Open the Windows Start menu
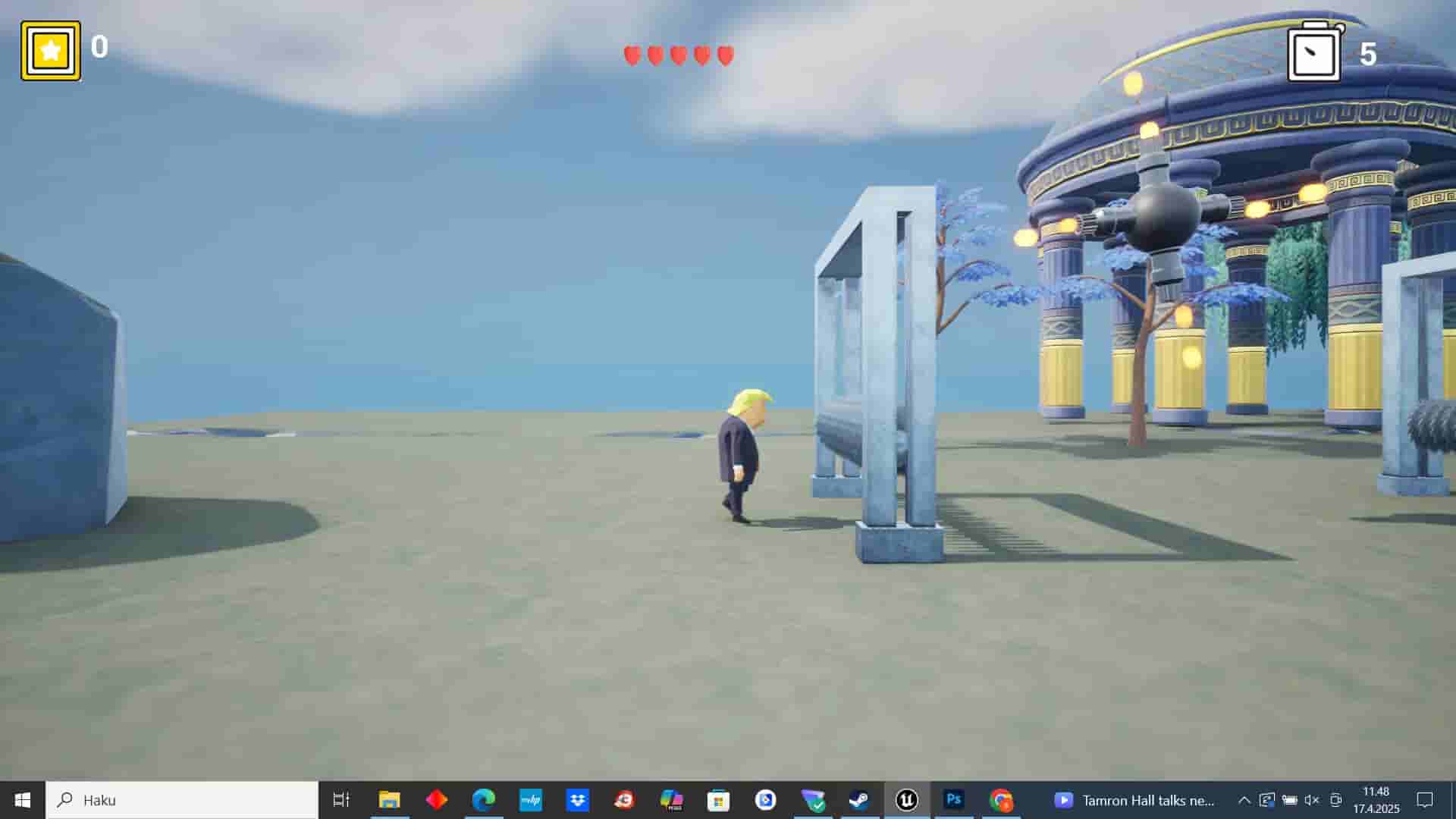Image resolution: width=1456 pixels, height=819 pixels. [x=22, y=799]
